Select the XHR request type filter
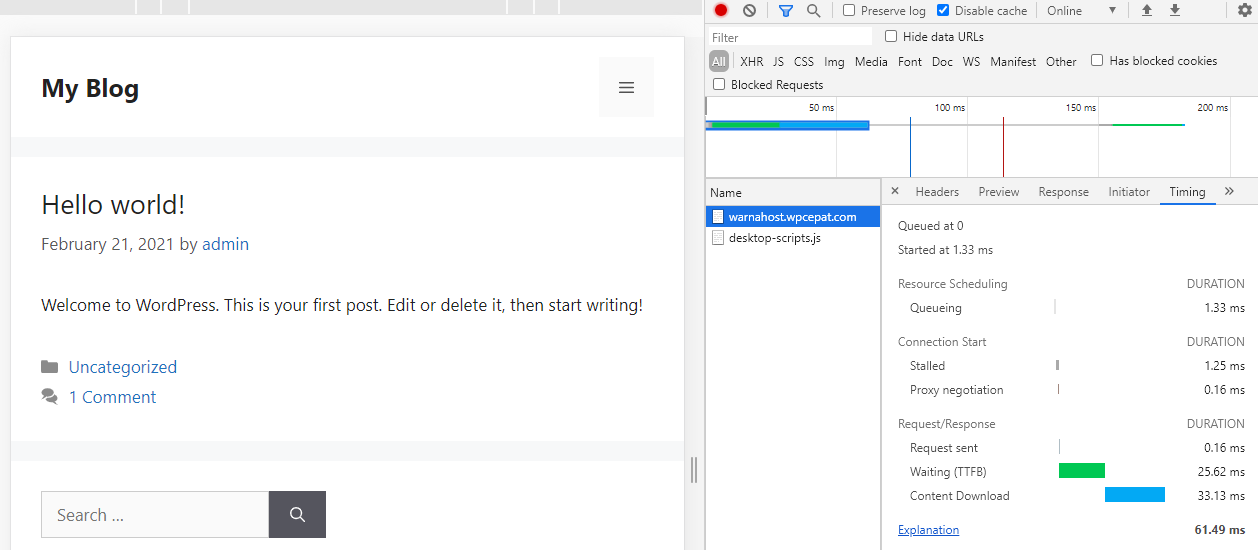Screen dimensions: 1258x550 click(751, 62)
